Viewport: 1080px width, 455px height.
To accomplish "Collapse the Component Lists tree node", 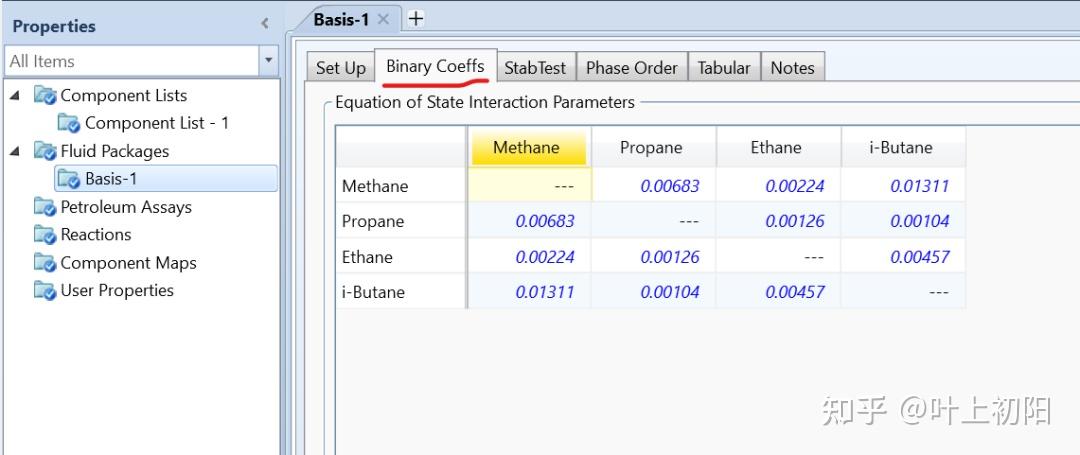I will 15,96.
